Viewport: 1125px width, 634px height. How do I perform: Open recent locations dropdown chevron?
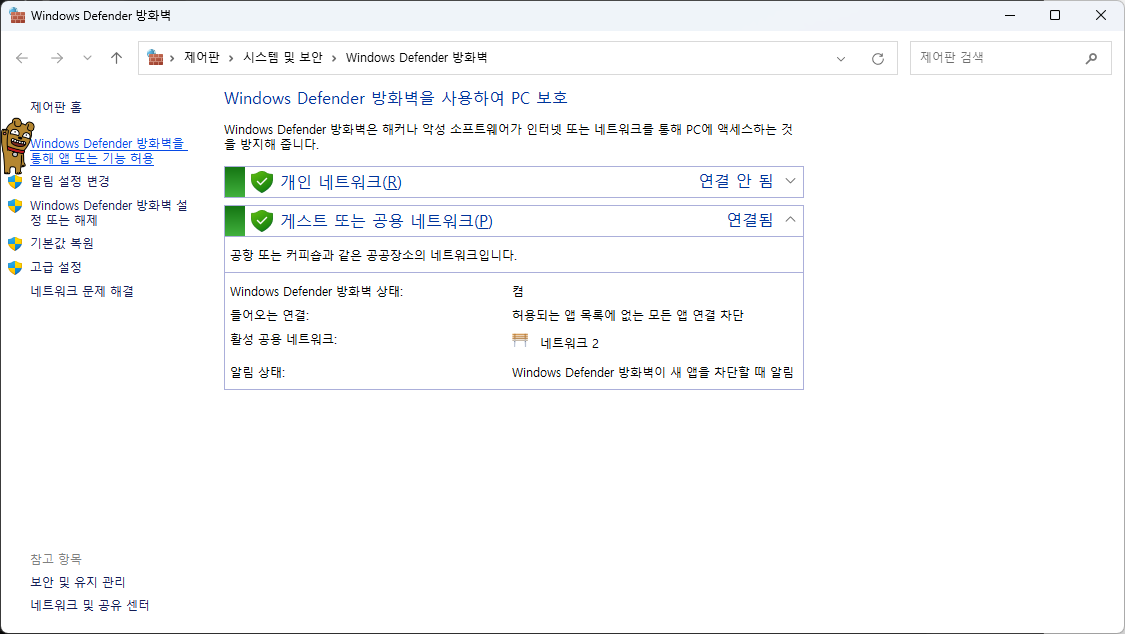pos(88,58)
